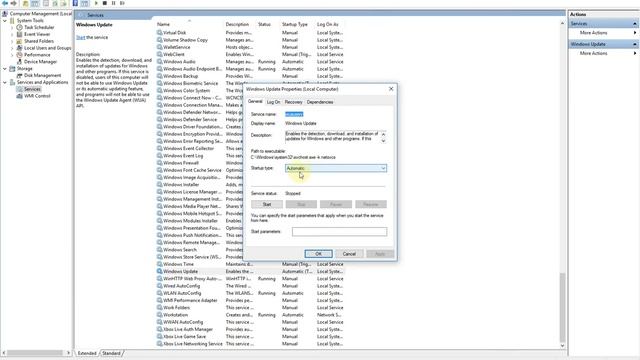640x360 pixels.
Task: Click the Windows Audio service gear icon
Action: tap(160, 62)
